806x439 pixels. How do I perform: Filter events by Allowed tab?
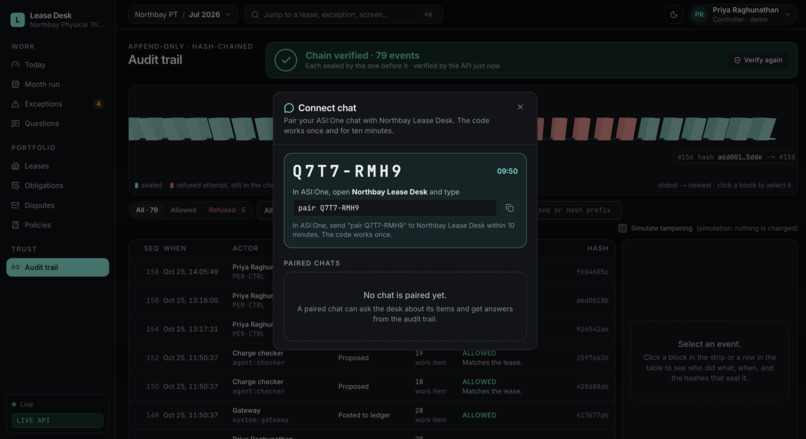184,210
